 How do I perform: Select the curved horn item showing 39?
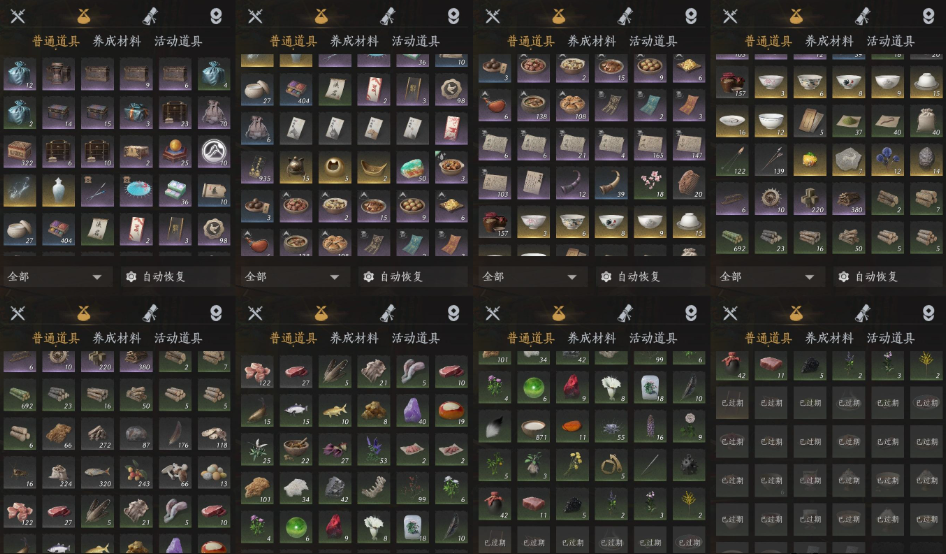click(611, 183)
